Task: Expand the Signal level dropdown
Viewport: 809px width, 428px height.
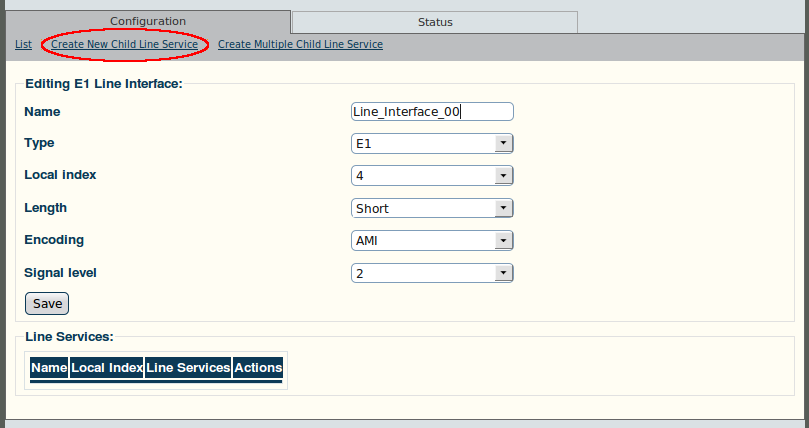Action: (x=432, y=273)
